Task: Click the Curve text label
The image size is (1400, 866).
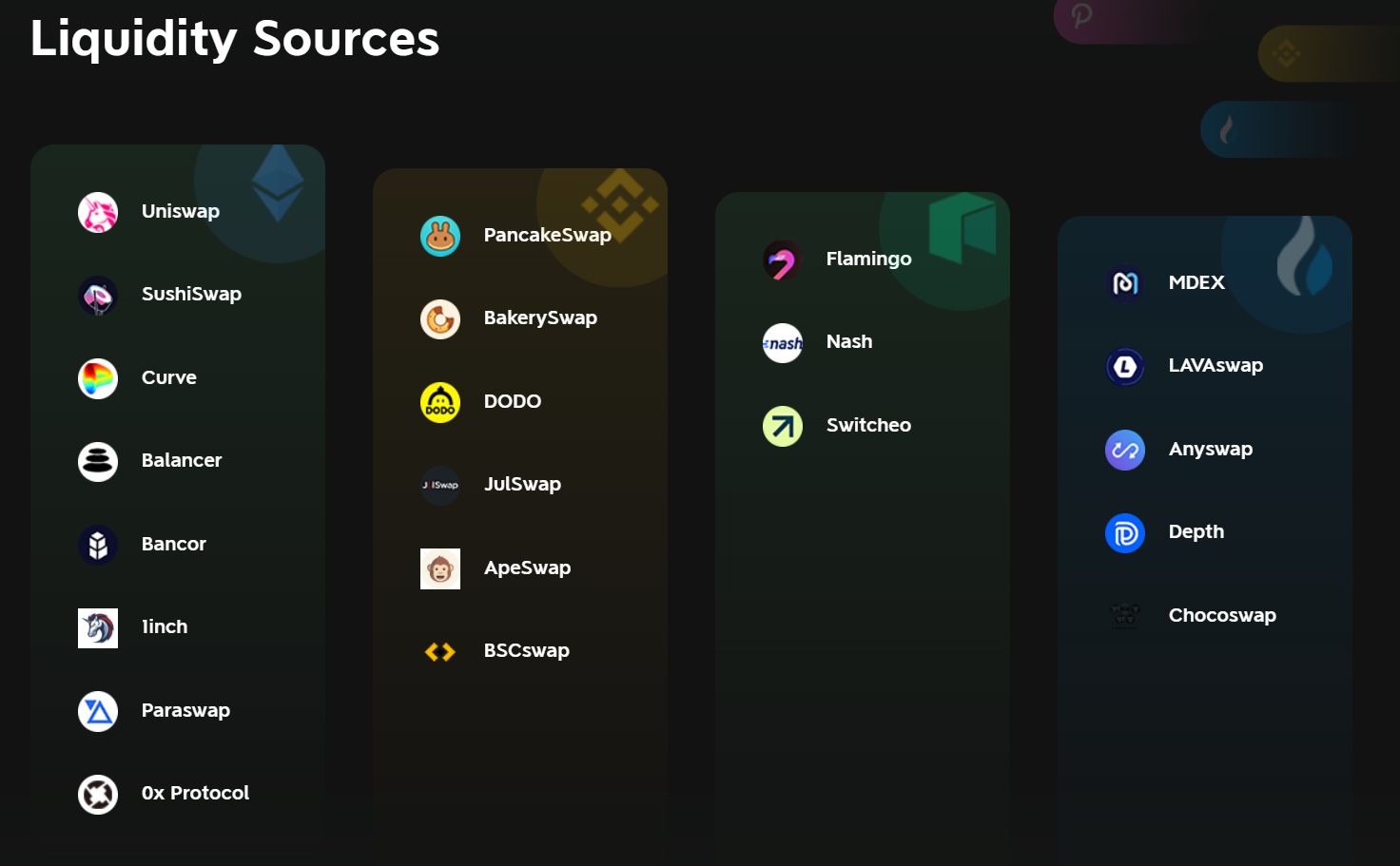Action: 169,377
